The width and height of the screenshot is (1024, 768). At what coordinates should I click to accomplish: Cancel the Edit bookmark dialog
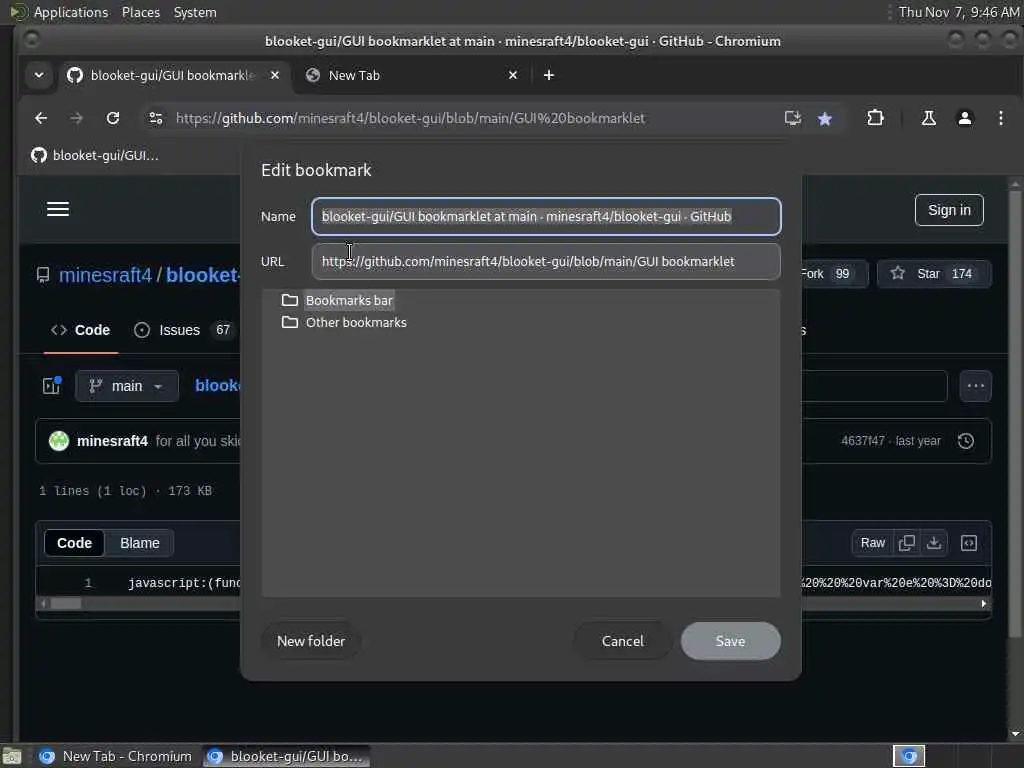pyautogui.click(x=622, y=641)
